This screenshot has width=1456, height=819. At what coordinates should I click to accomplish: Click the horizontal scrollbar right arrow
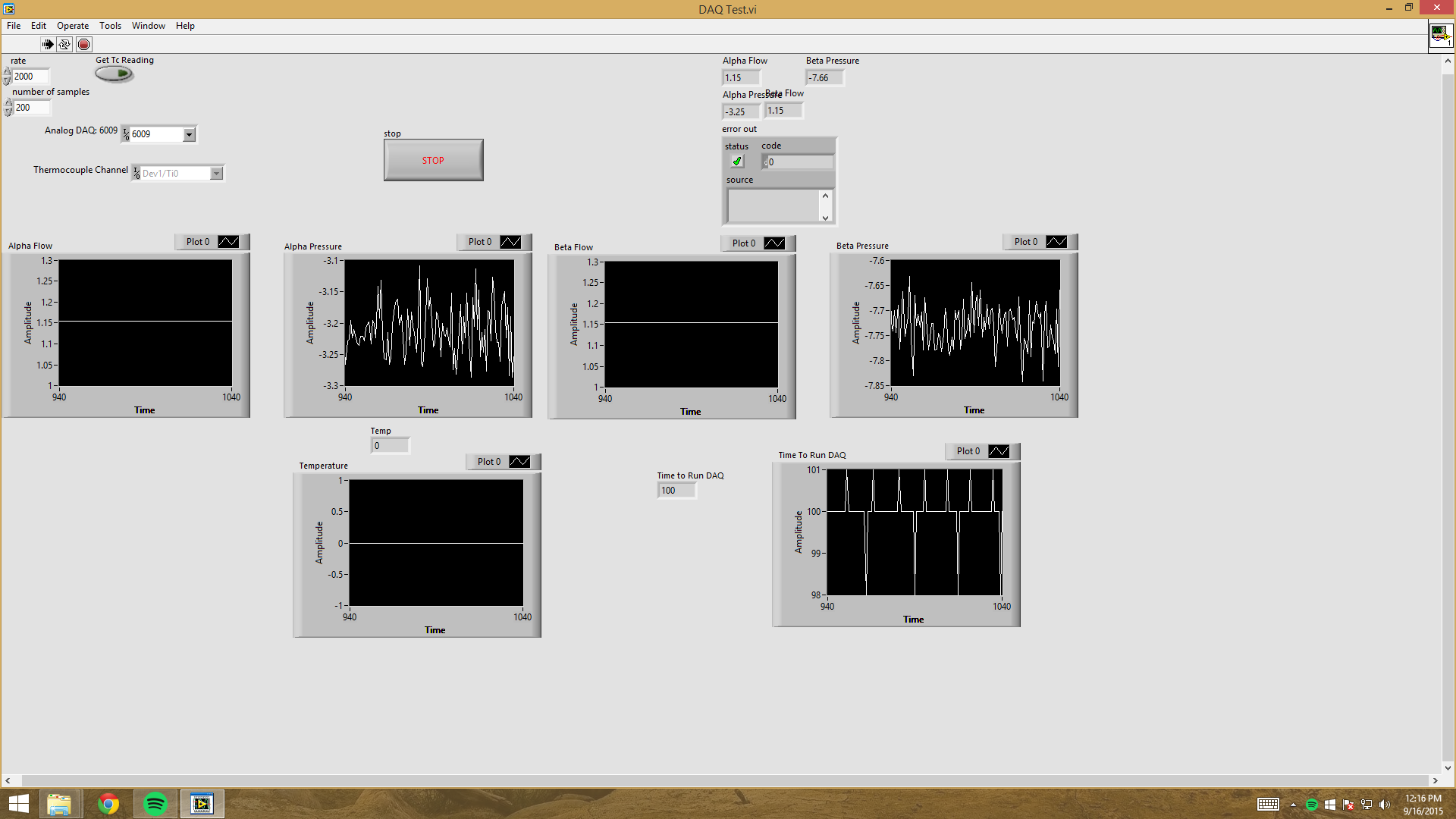click(x=1435, y=780)
